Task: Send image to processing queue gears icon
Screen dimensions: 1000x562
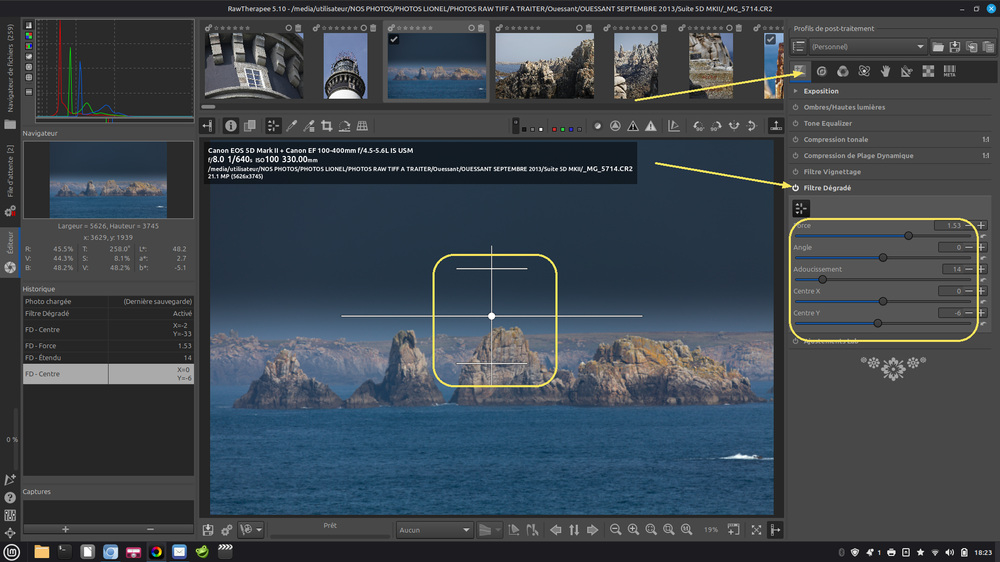Action: pos(226,529)
